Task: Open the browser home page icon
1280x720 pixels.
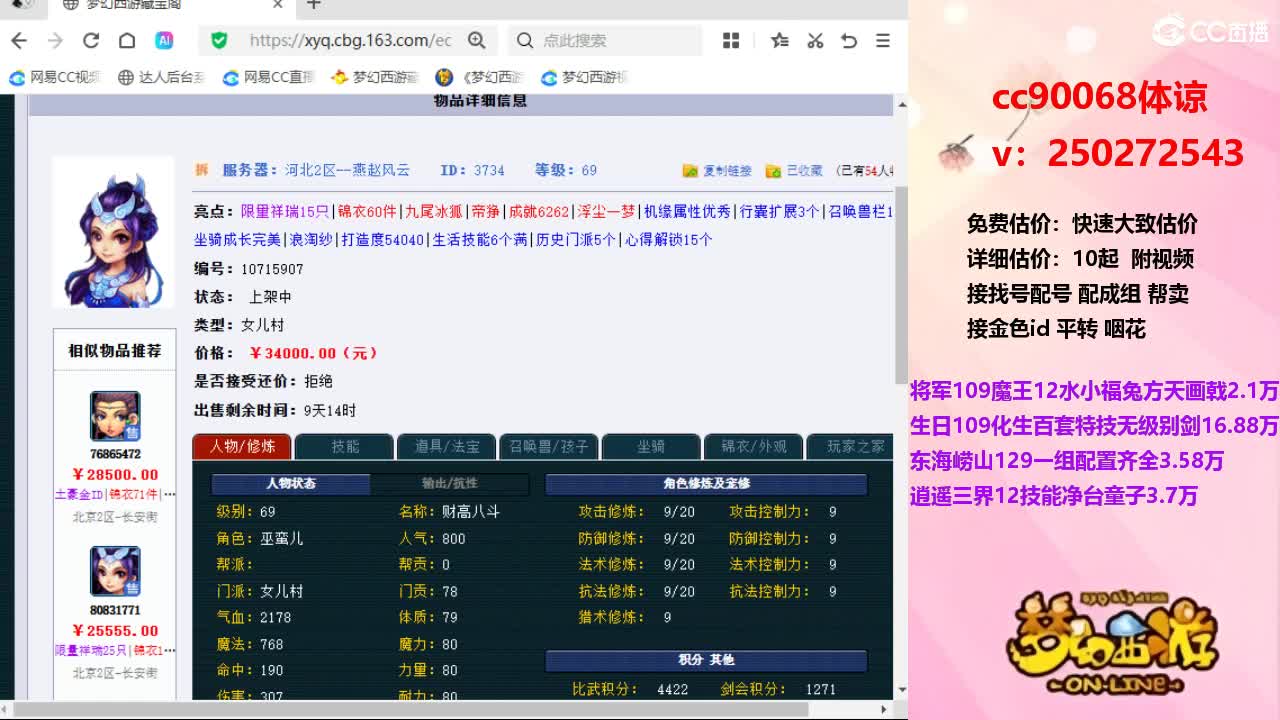Action: coord(127,40)
